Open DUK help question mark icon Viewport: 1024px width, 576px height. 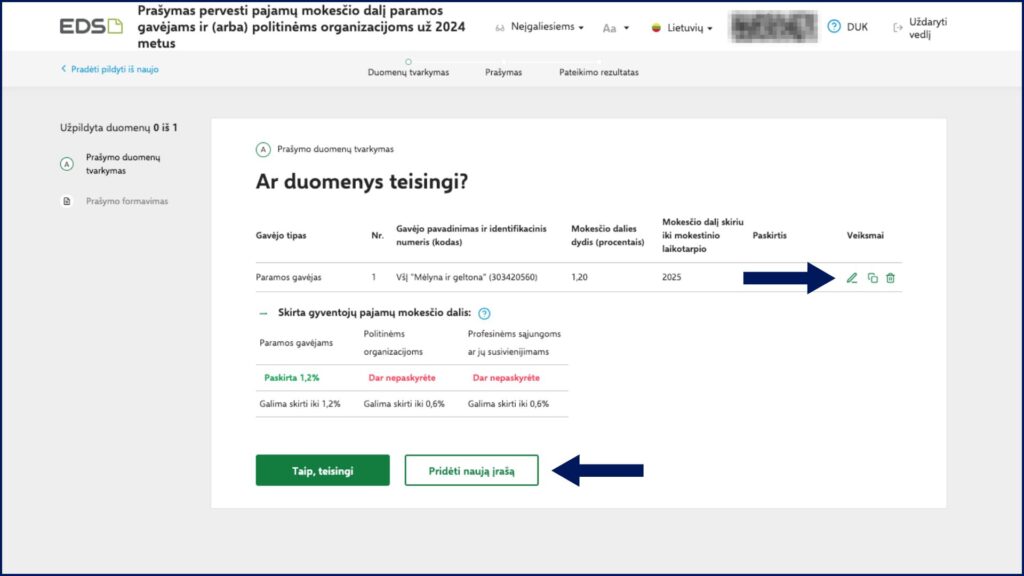click(834, 27)
